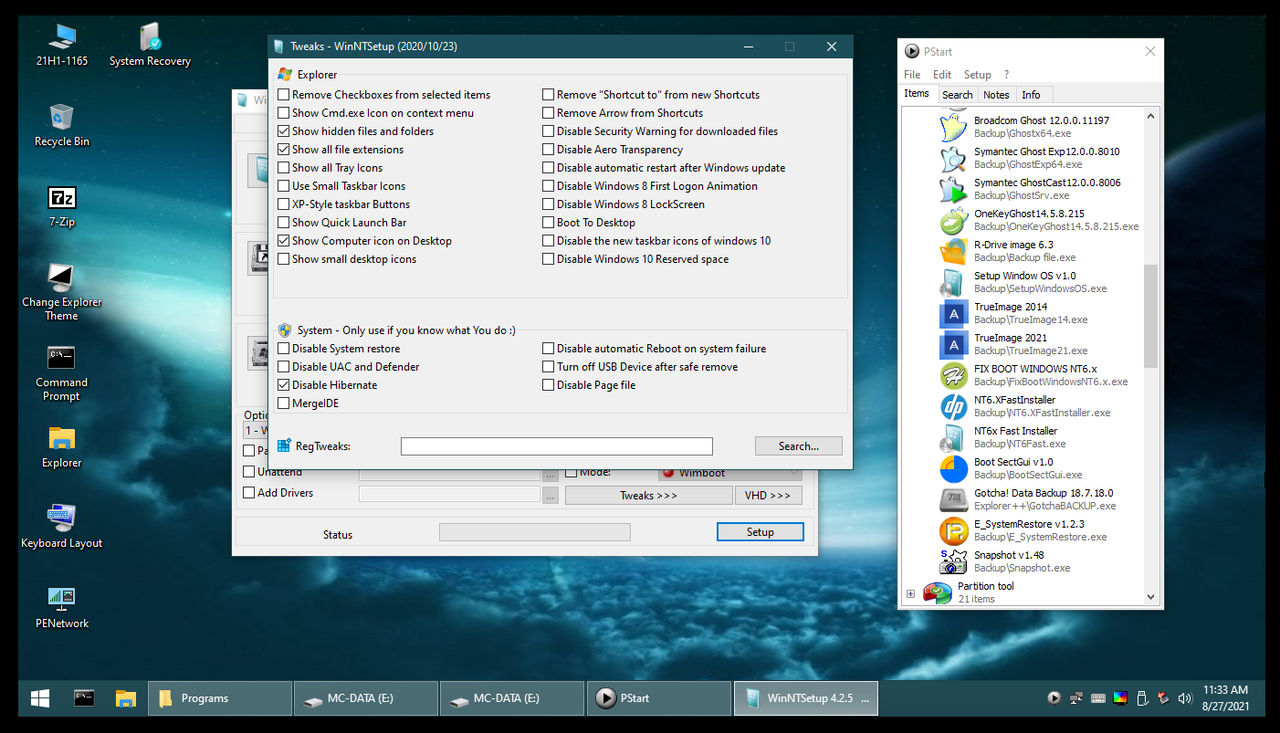Open the Command Prompt desktop icon
This screenshot has height=733, width=1280.
click(x=62, y=373)
